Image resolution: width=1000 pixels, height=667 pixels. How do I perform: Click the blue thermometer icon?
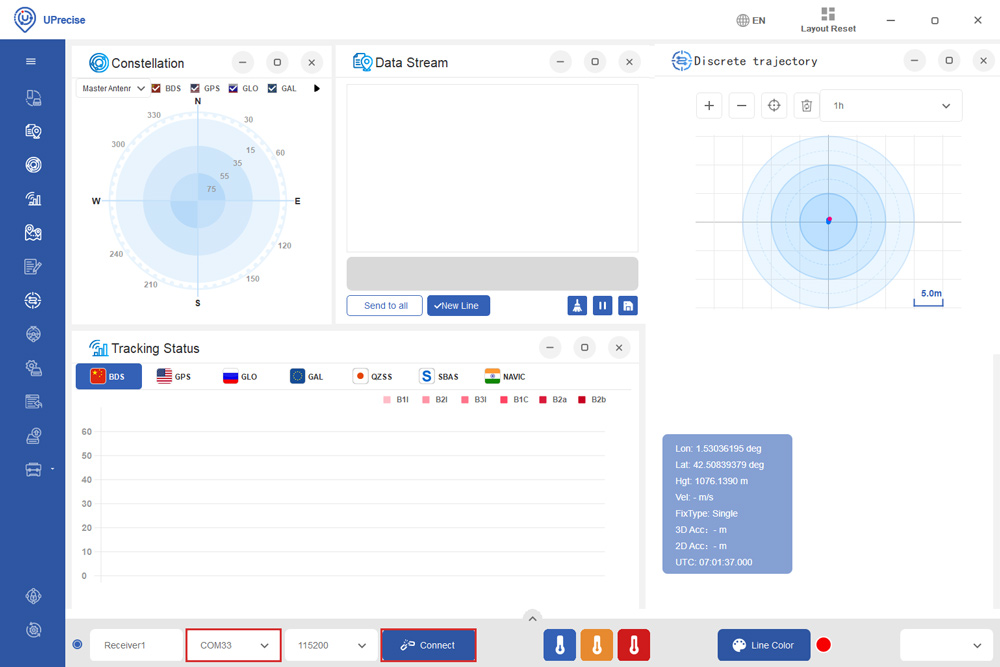click(559, 645)
